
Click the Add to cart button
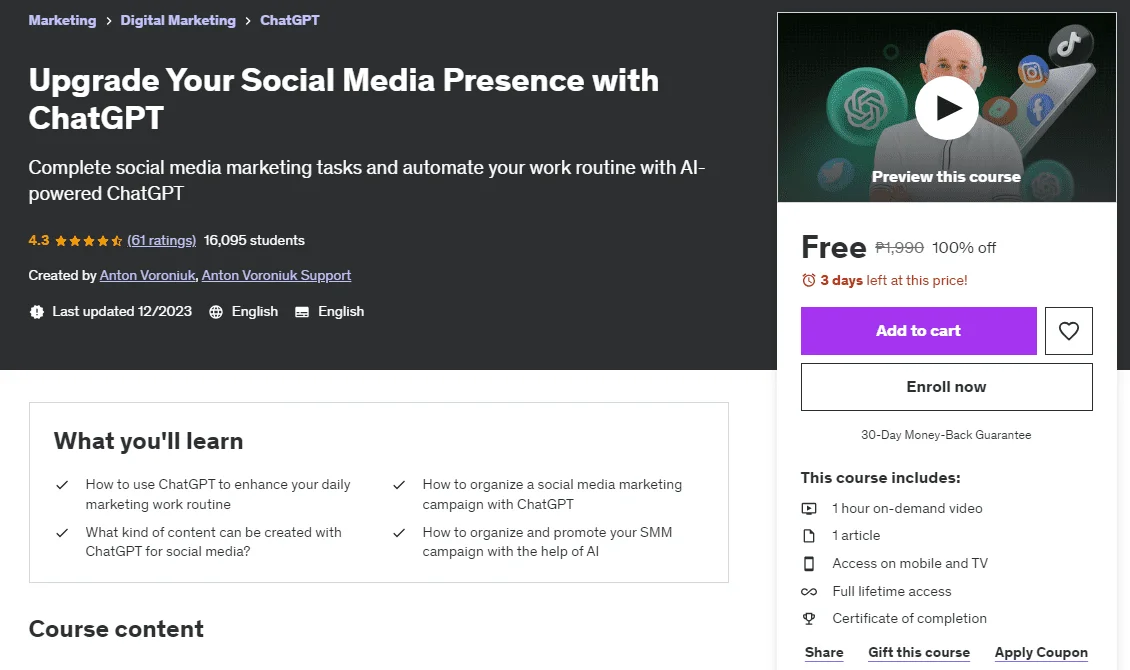click(x=918, y=331)
